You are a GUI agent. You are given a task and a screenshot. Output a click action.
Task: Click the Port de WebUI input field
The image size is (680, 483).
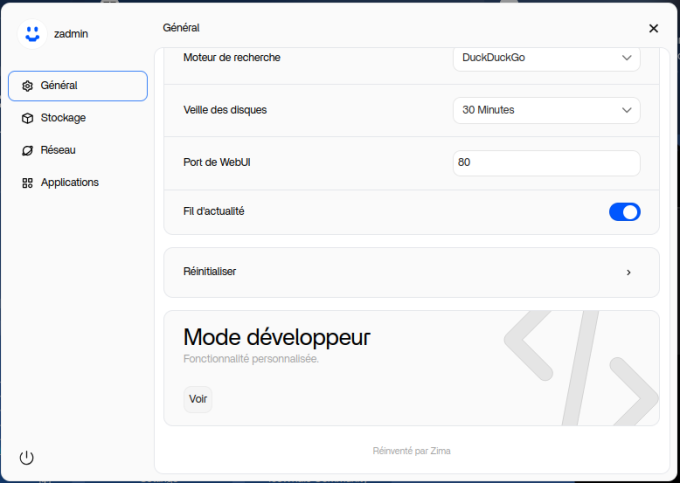pyautogui.click(x=546, y=163)
